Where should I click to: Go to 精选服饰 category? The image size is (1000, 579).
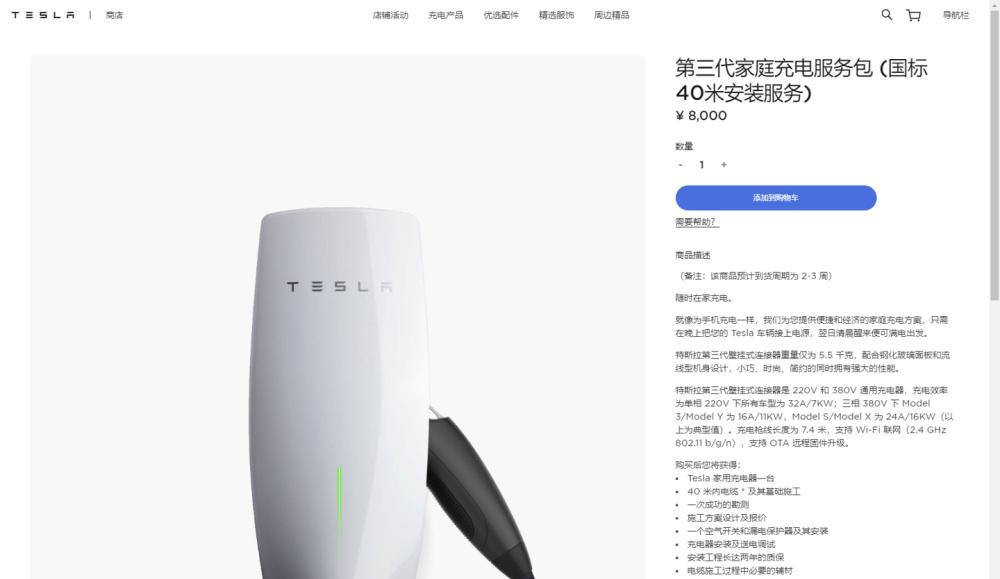(x=556, y=15)
